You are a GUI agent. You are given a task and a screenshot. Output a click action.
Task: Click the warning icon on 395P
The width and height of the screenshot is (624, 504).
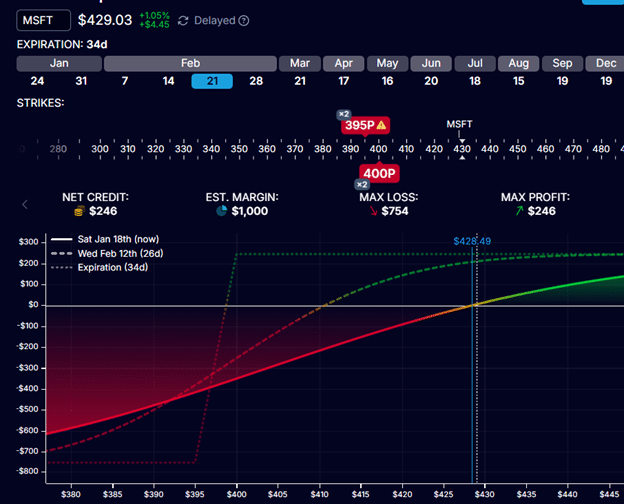pyautogui.click(x=381, y=125)
